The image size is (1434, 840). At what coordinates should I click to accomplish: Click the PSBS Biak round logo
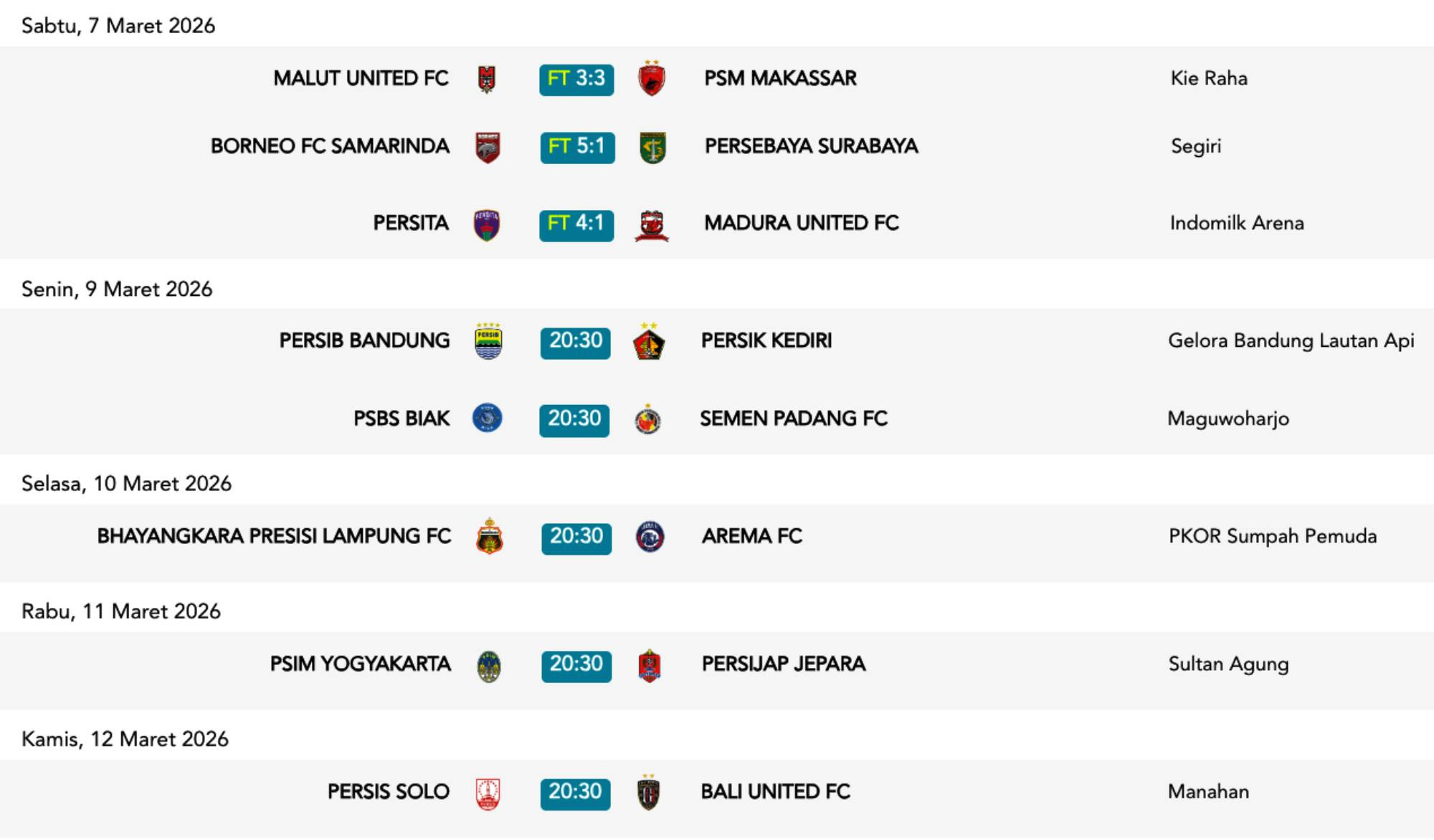point(487,418)
